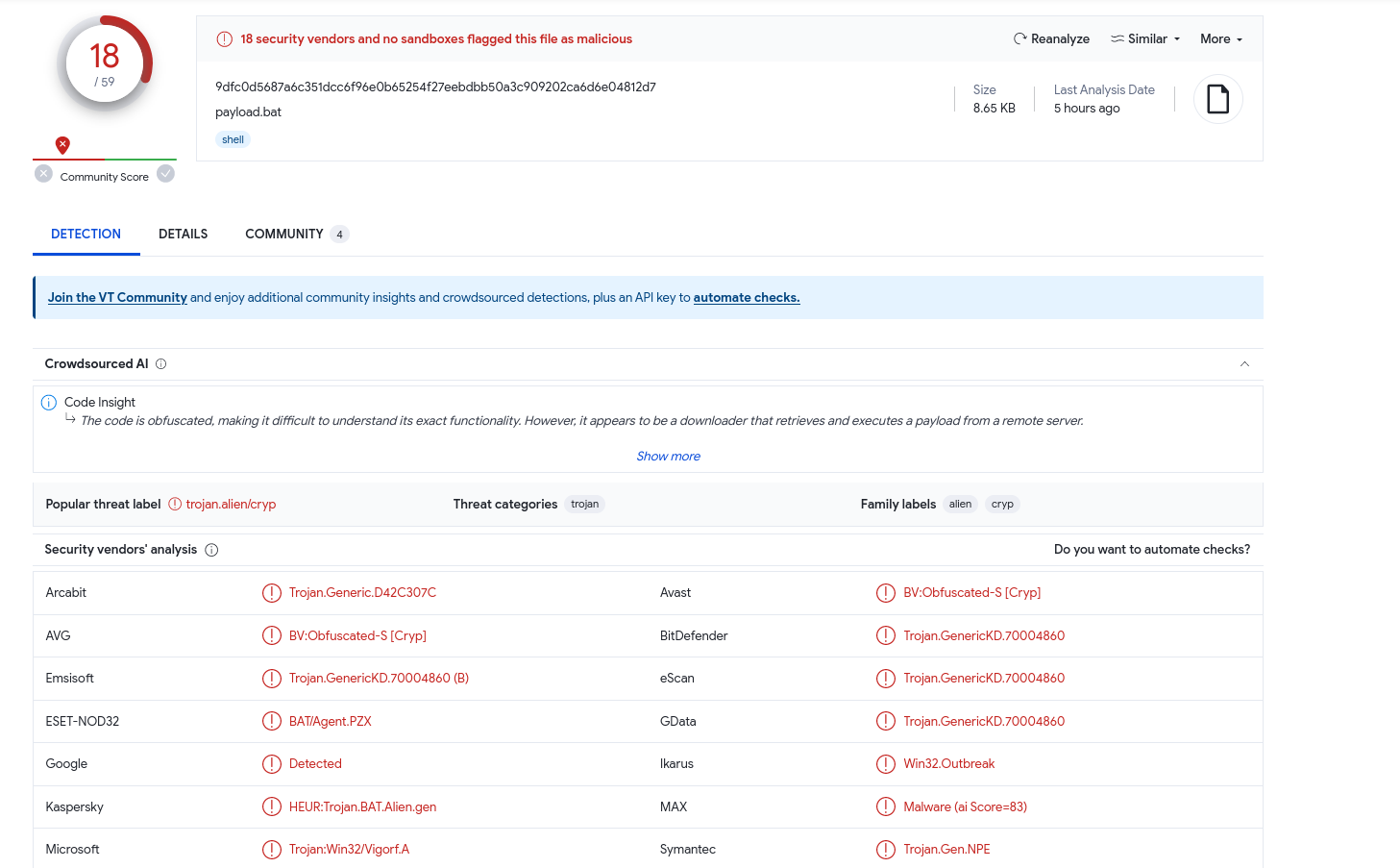Click the automate checks link
1400x868 pixels.
pos(746,297)
